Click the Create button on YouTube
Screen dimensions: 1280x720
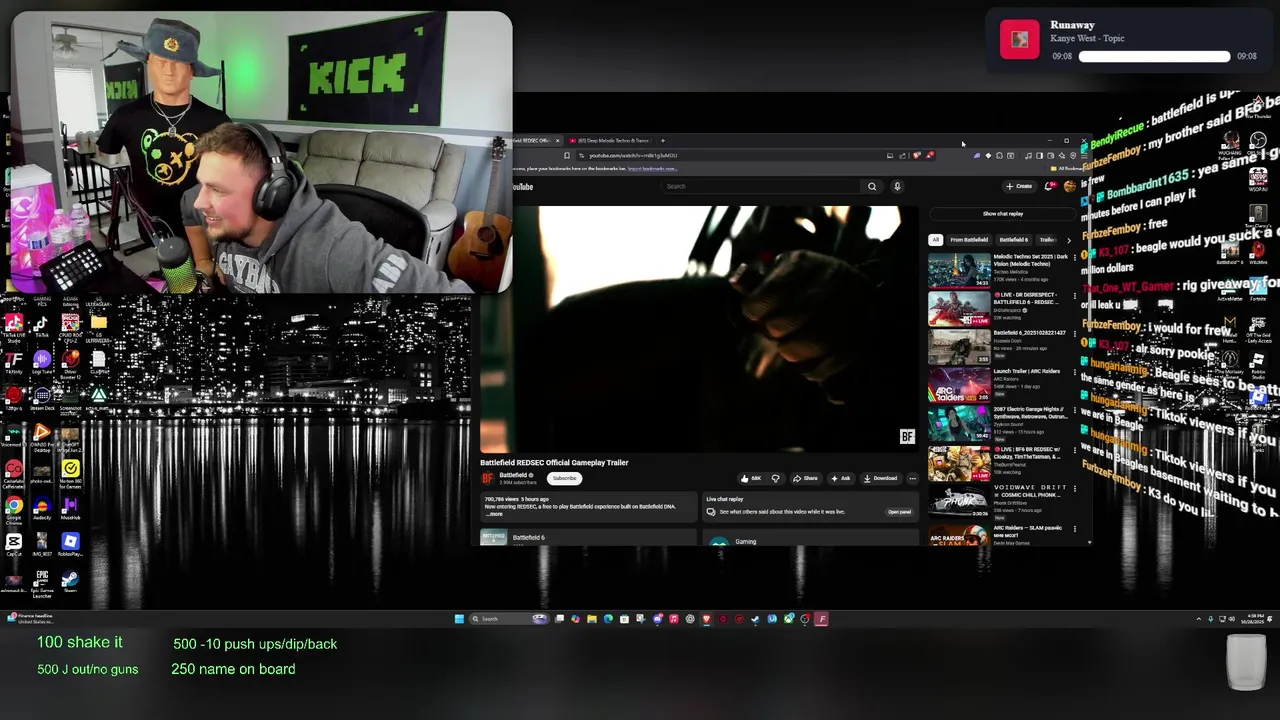click(x=1019, y=186)
